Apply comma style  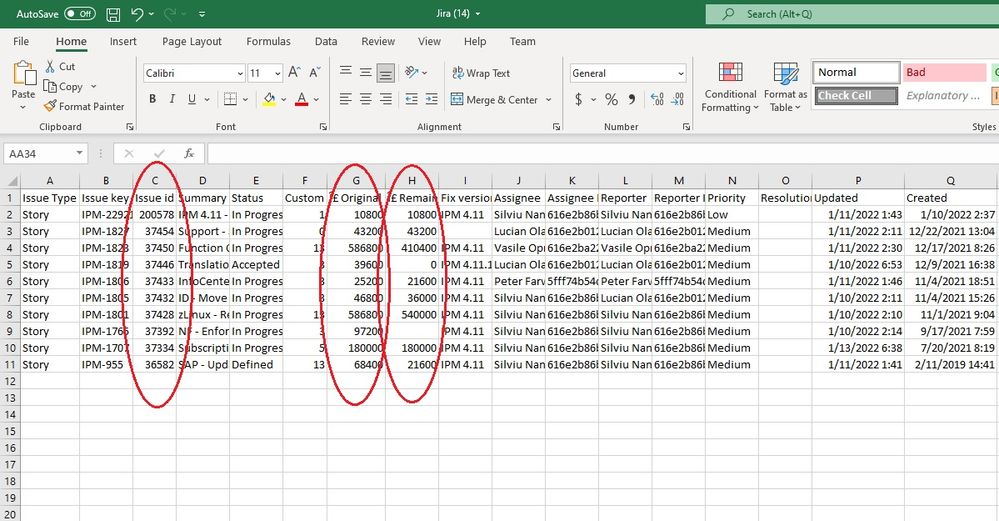point(631,99)
